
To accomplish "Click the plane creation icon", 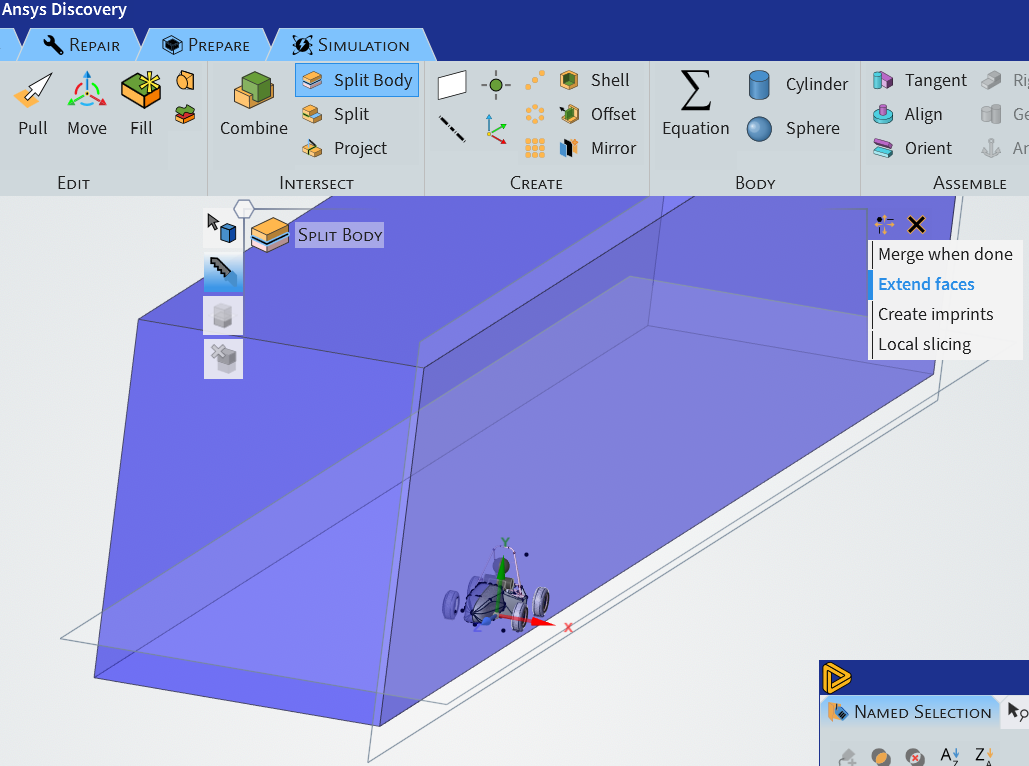I will click(x=452, y=85).
